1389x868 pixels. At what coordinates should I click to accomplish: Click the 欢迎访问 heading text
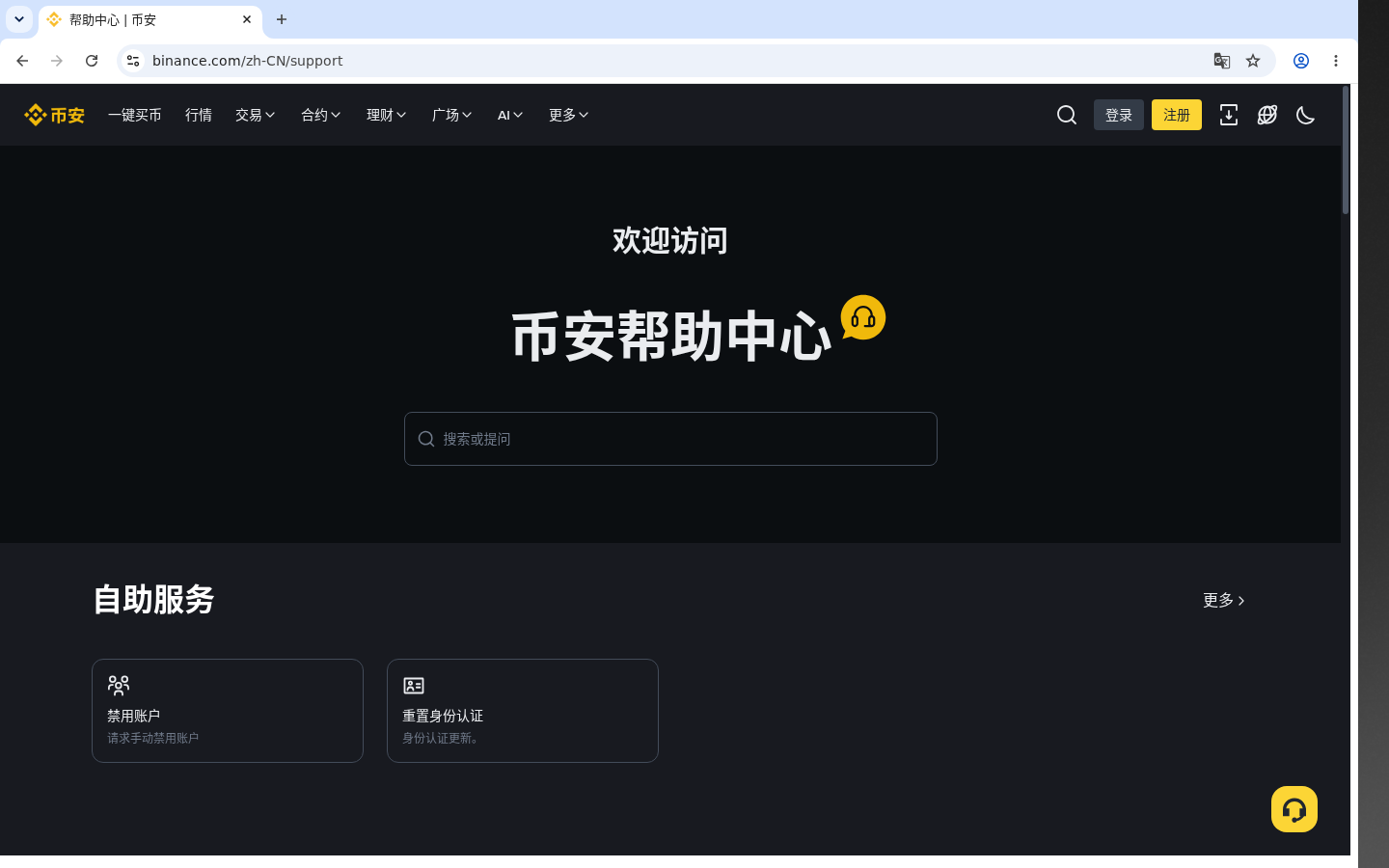(x=670, y=240)
